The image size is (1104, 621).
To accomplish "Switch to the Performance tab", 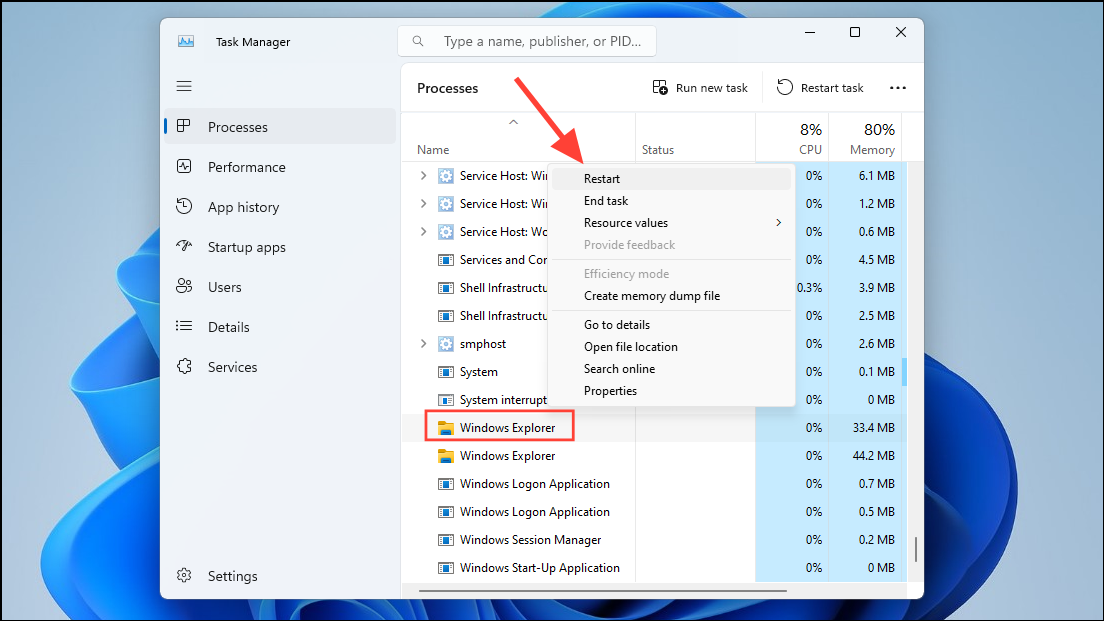I will [280, 167].
